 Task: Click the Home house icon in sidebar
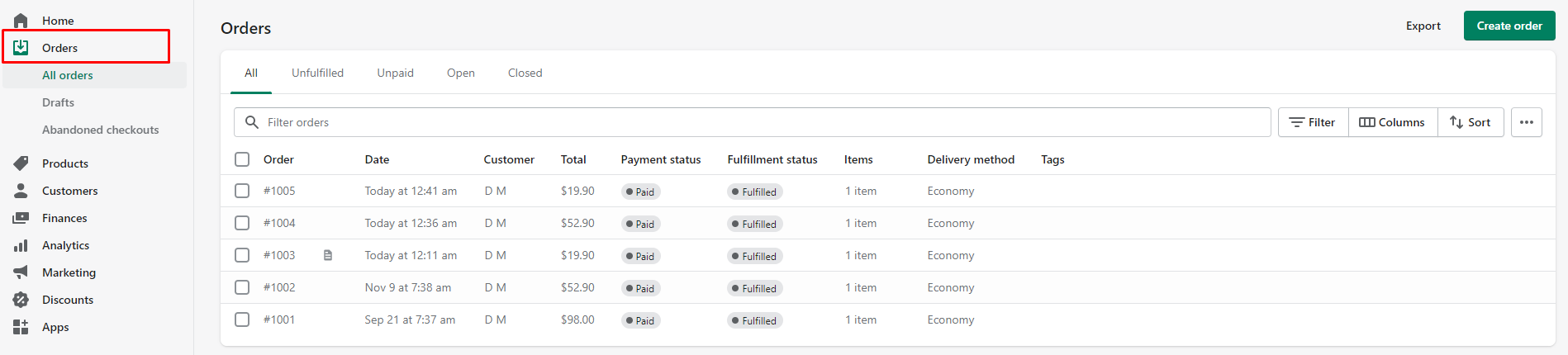21,21
